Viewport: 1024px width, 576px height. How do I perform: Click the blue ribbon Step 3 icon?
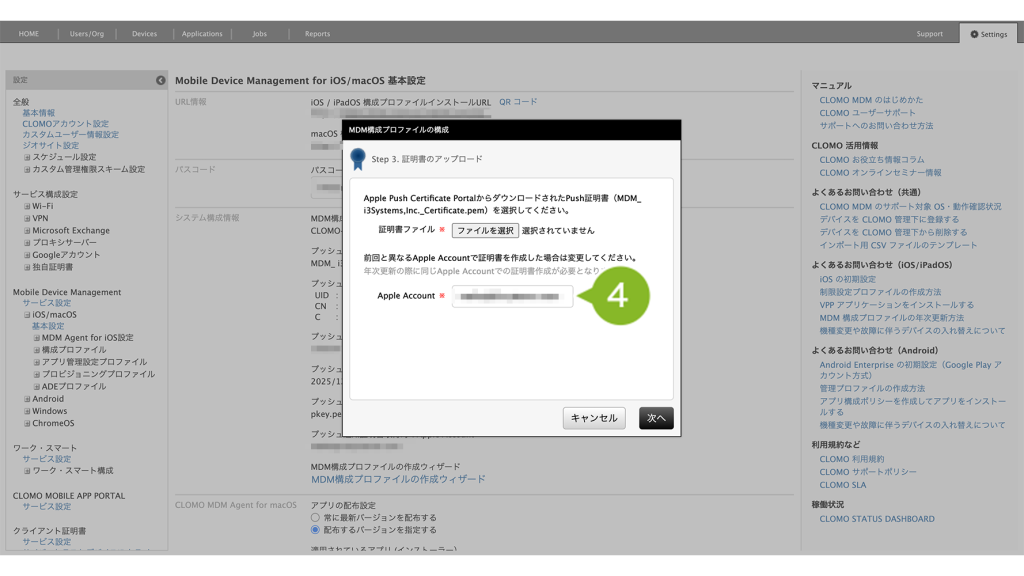tap(358, 159)
